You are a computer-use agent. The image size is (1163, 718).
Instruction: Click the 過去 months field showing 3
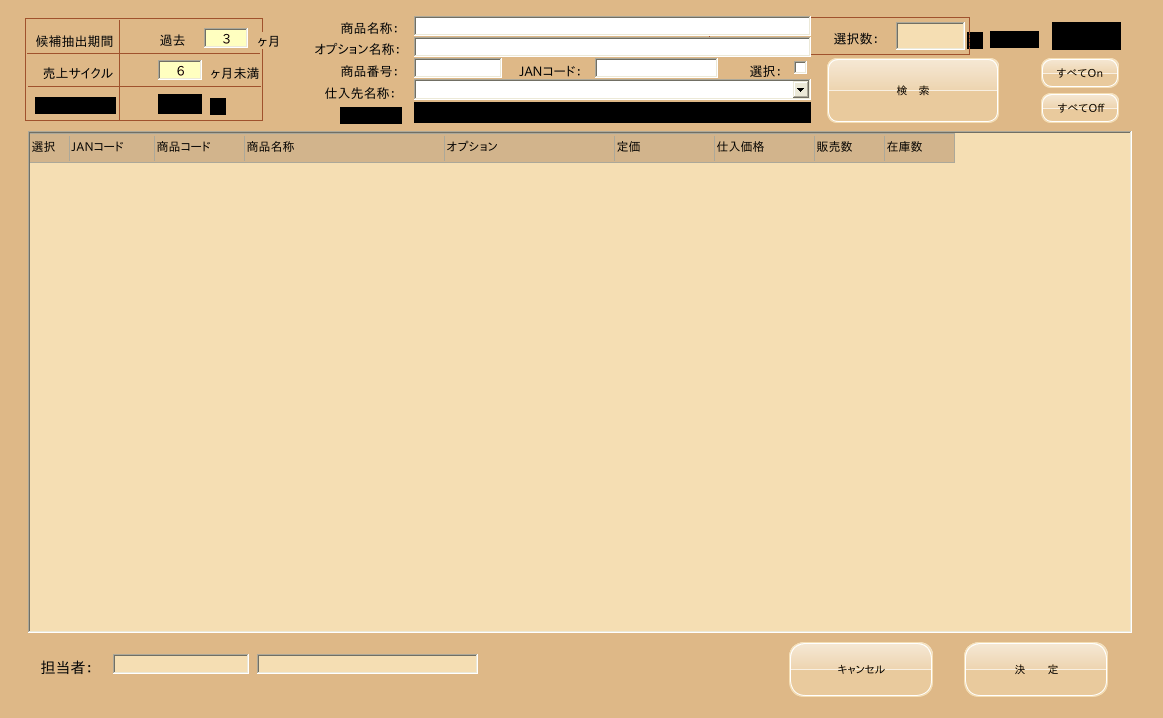pos(225,39)
